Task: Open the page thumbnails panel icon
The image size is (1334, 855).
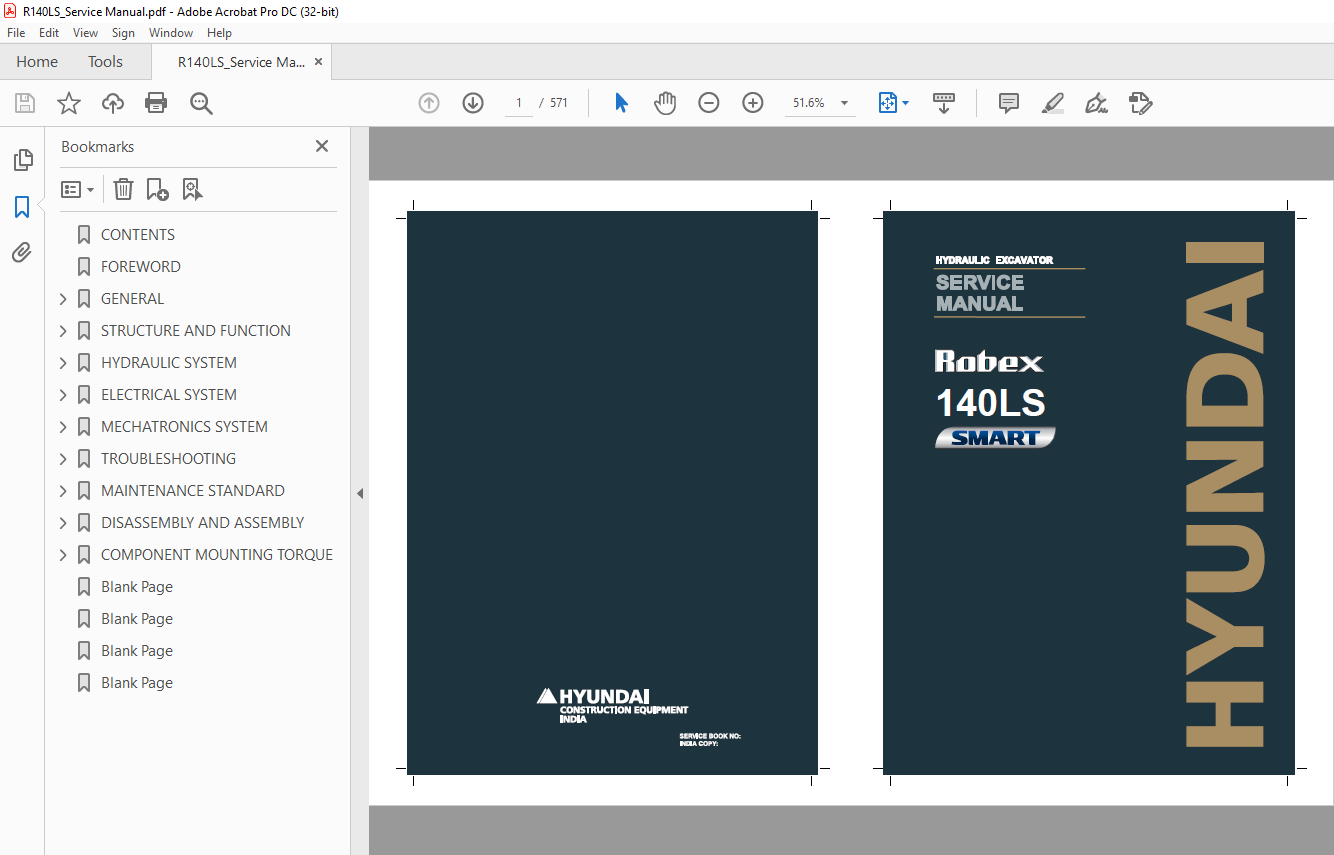Action: tap(22, 160)
